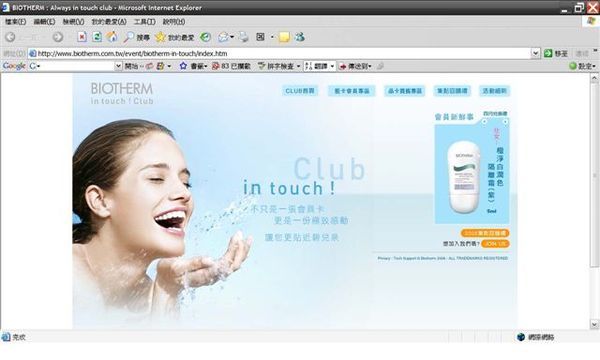Screen dimensions: 600x360
Task: Click the Google toolbar translate button
Action: click(316, 66)
